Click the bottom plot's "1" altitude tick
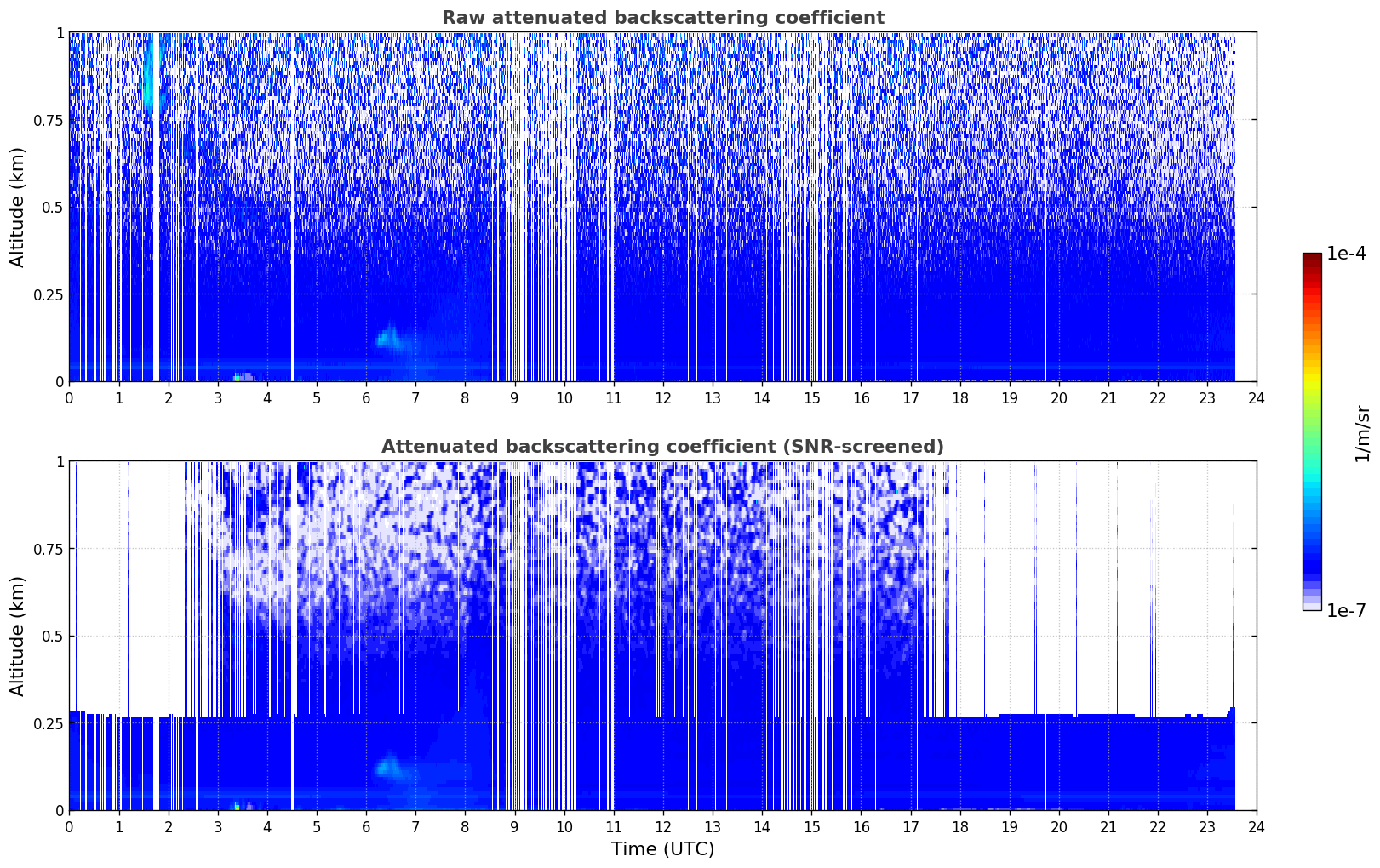The image size is (1380, 868). tap(60, 462)
